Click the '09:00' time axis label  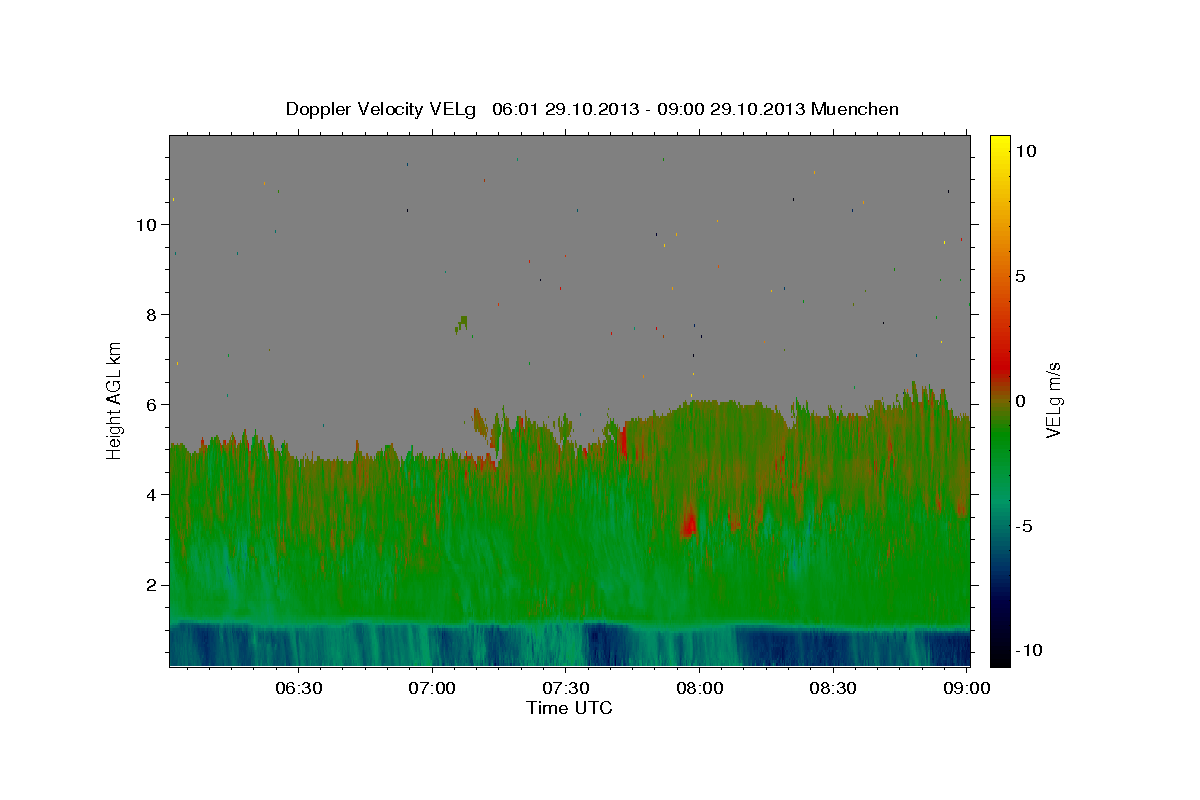[x=967, y=688]
